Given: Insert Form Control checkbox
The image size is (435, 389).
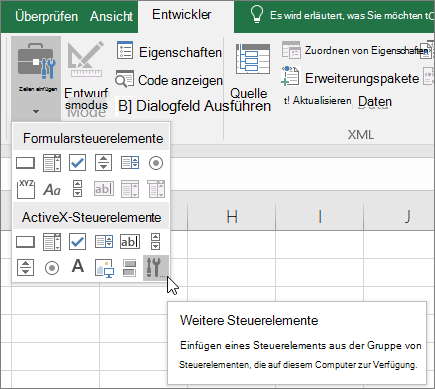Looking at the screenshot, I should (77, 163).
